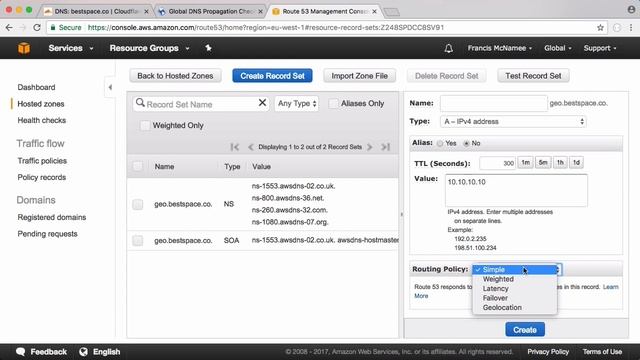Select the NS record row checkbox

[138, 204]
